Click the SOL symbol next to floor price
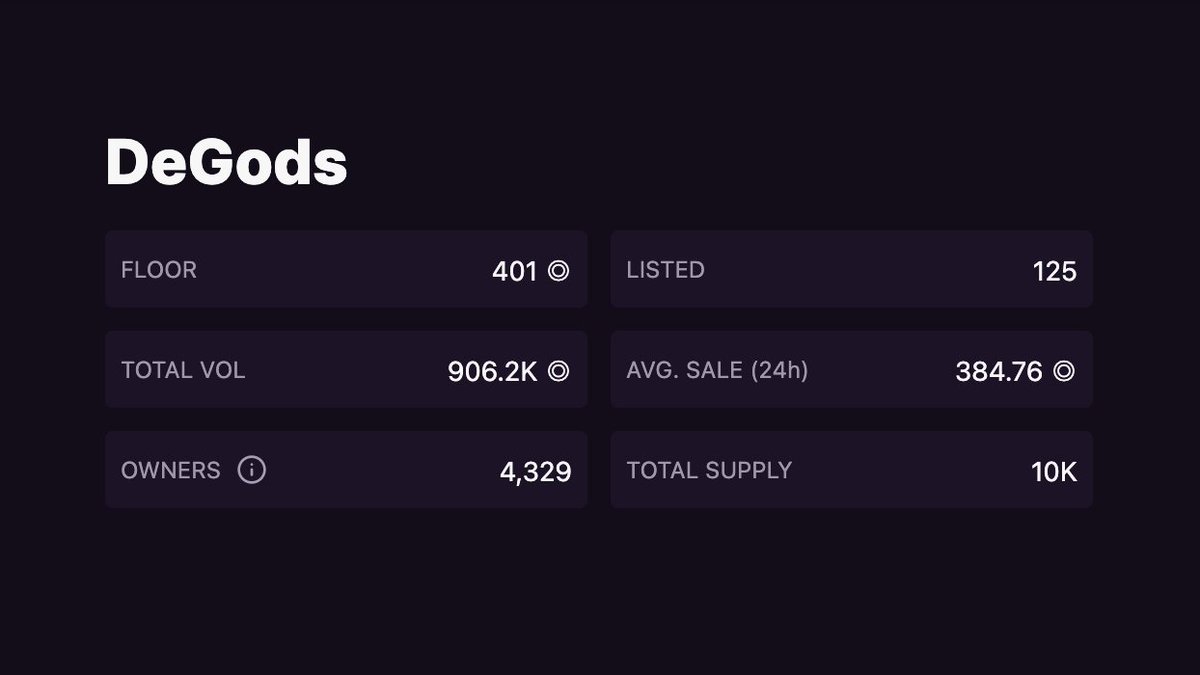1200x675 pixels. coord(558,270)
